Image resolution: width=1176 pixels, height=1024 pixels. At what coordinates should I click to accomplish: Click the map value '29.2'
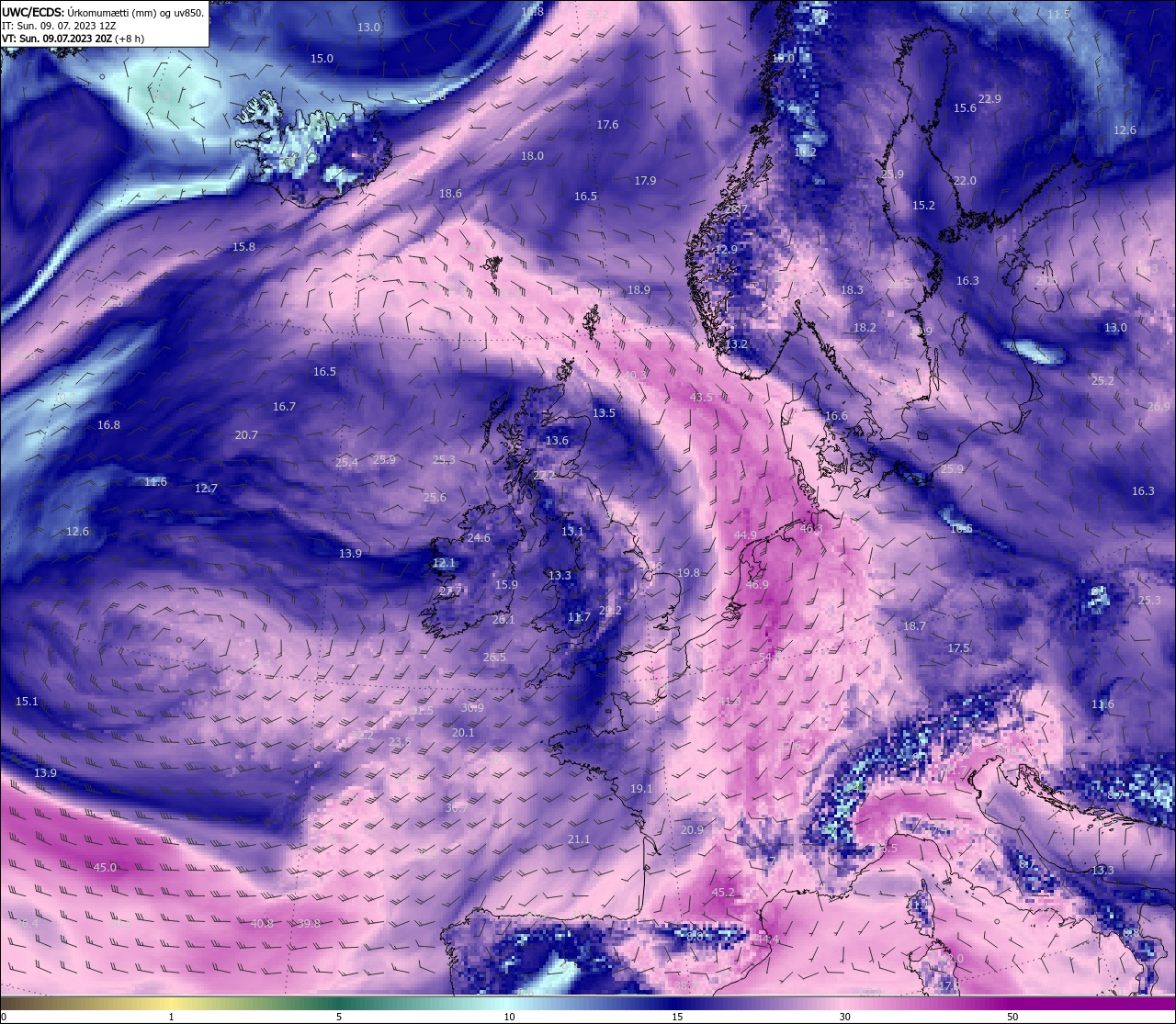click(610, 611)
